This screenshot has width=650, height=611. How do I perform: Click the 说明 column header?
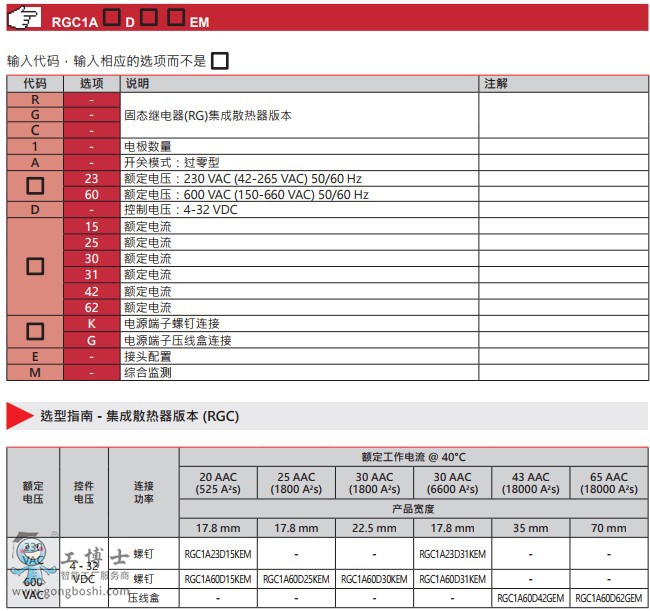137,84
